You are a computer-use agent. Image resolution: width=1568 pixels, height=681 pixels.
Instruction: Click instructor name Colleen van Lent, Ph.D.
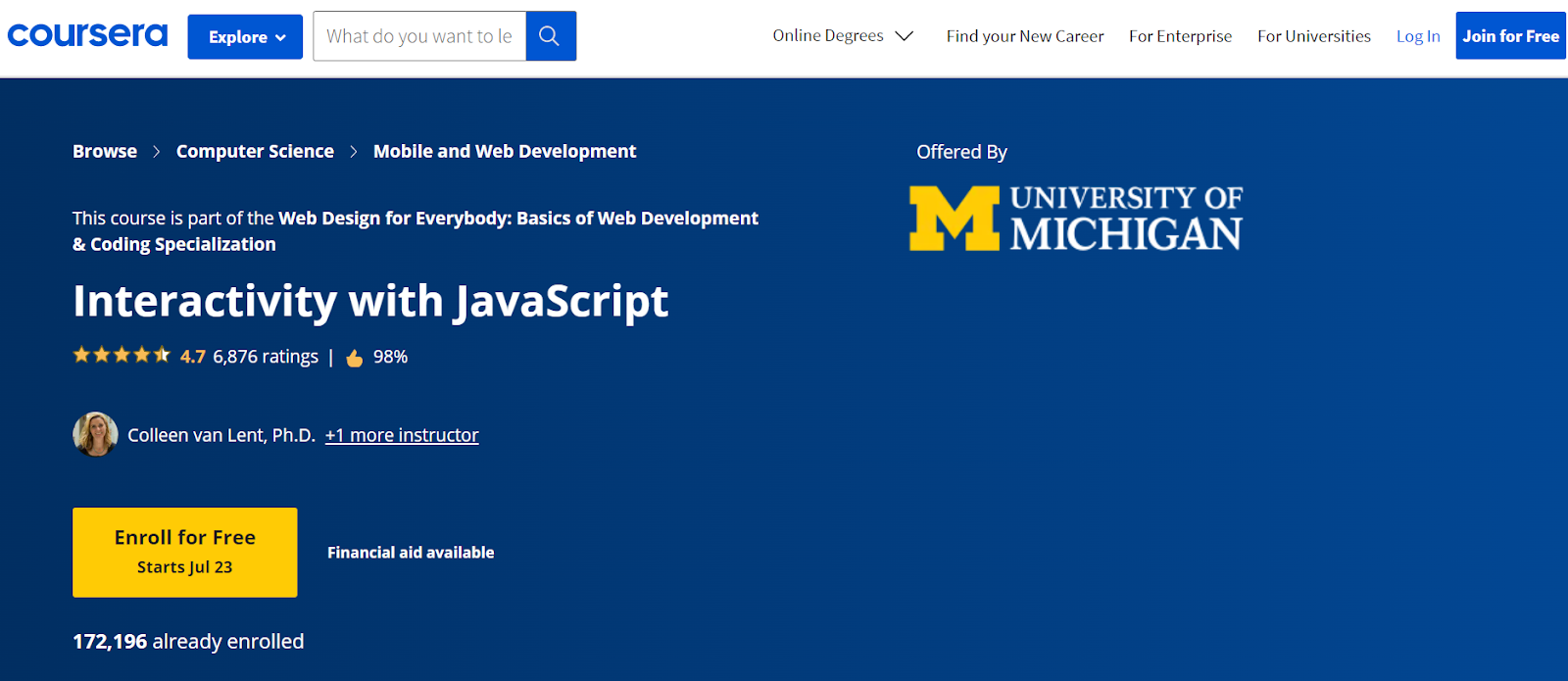pyautogui.click(x=221, y=435)
